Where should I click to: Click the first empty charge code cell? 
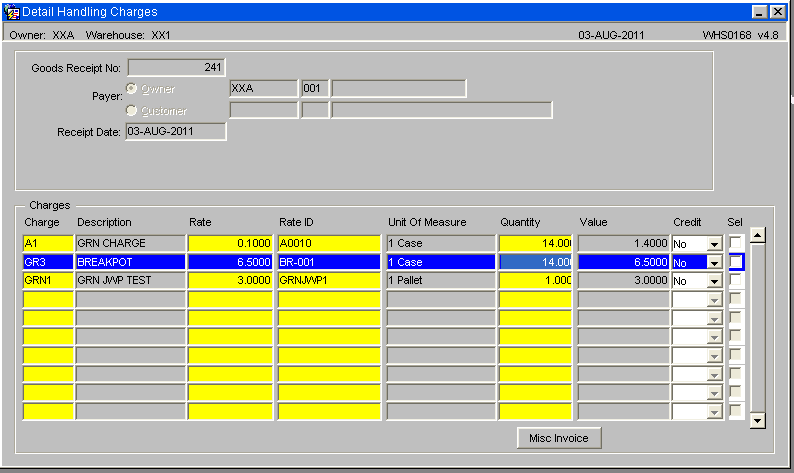pos(48,299)
